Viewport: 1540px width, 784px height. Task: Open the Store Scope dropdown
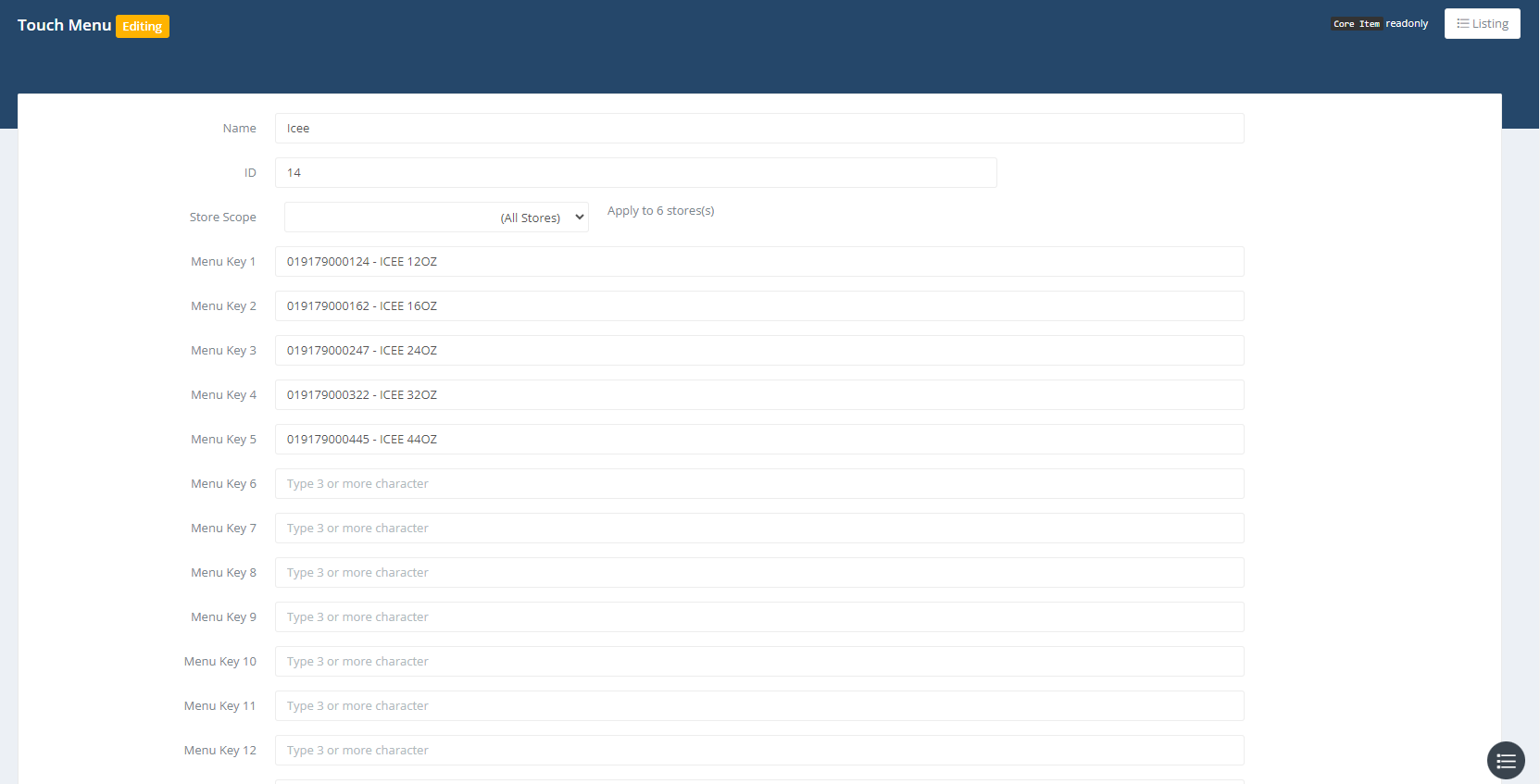coord(436,218)
